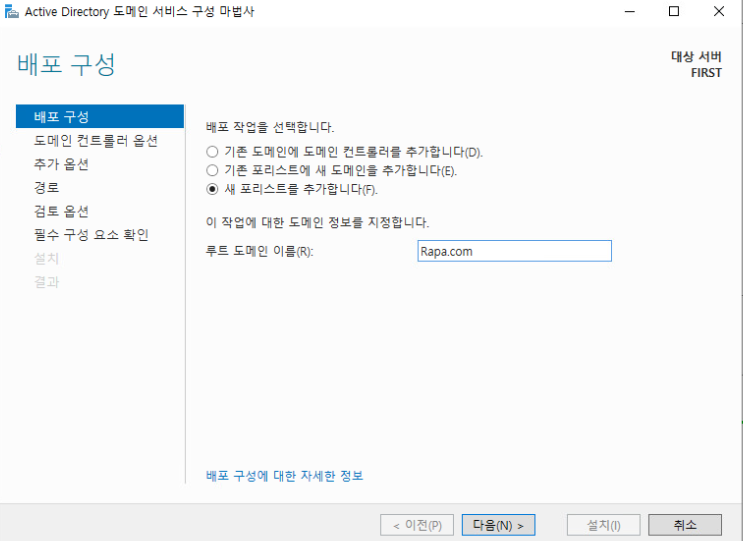Open the 배포 구성 step in sidebar
Screen dimensions: 743x541
[100, 117]
